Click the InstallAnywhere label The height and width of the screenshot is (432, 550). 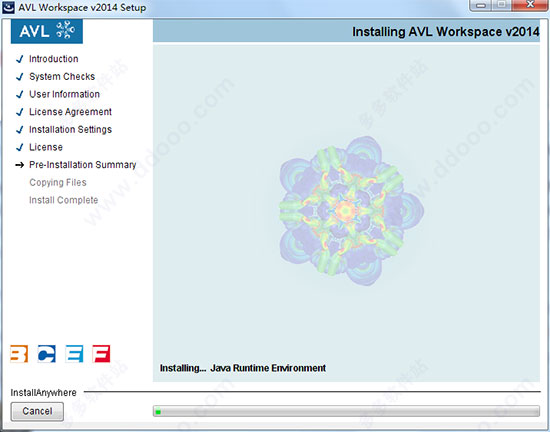pos(43,392)
